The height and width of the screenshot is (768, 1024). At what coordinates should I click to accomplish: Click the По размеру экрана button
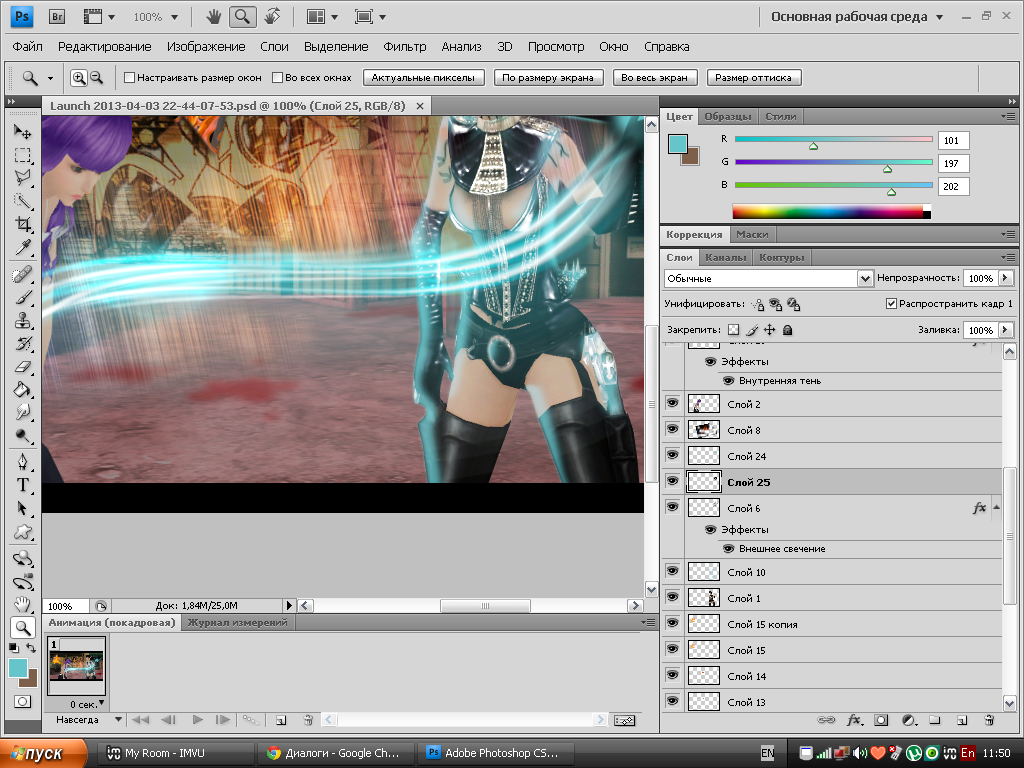pos(548,78)
